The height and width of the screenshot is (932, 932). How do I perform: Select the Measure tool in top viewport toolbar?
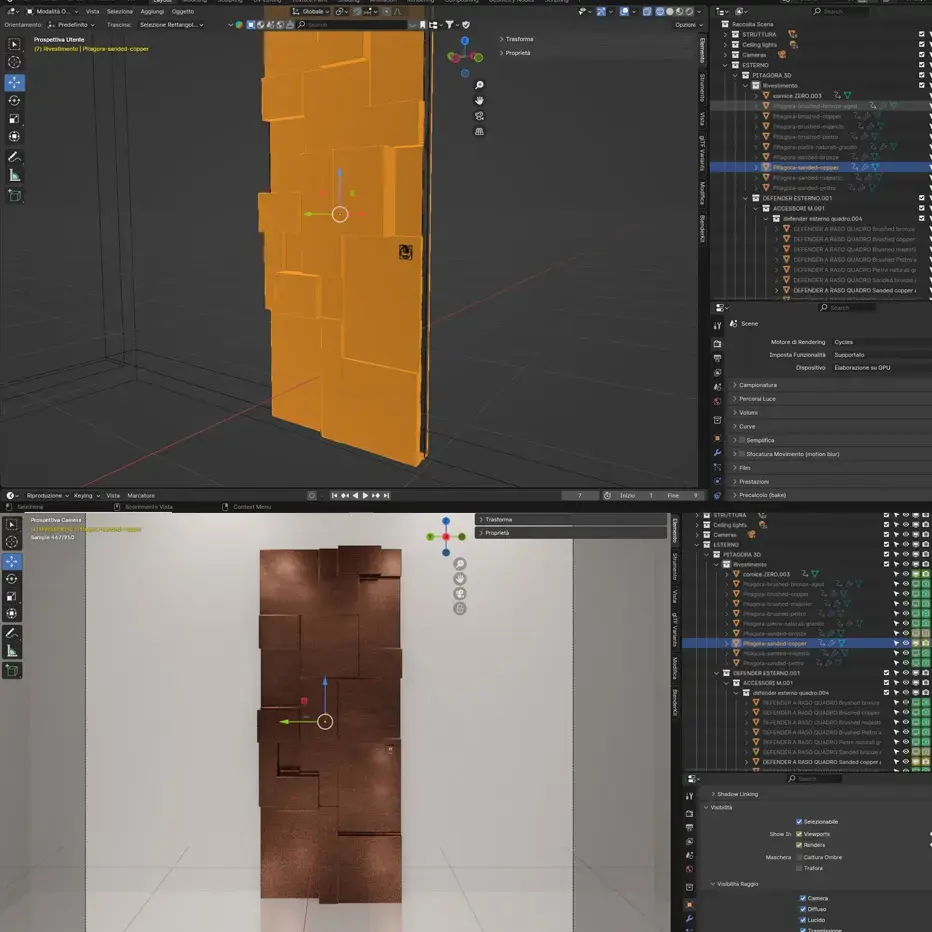tap(14, 175)
